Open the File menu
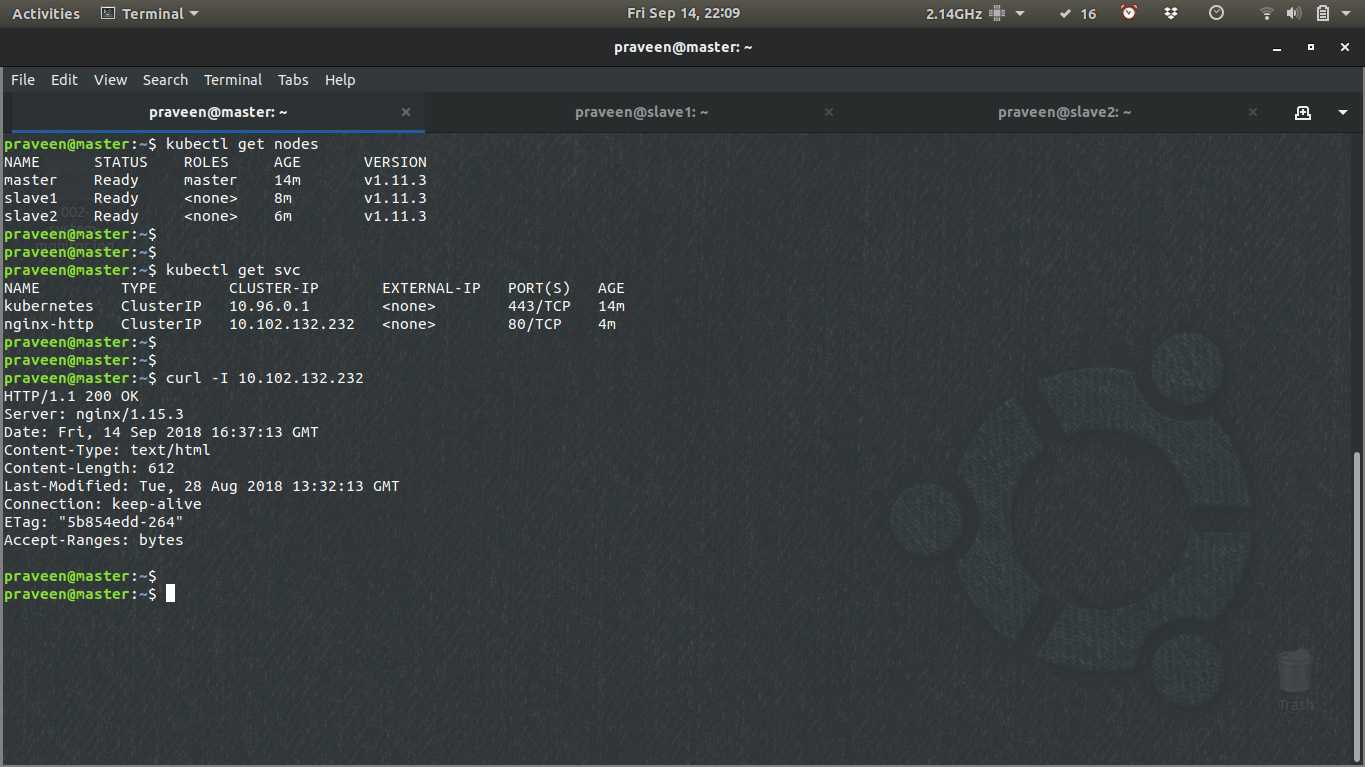This screenshot has width=1365, height=767. pos(22,80)
